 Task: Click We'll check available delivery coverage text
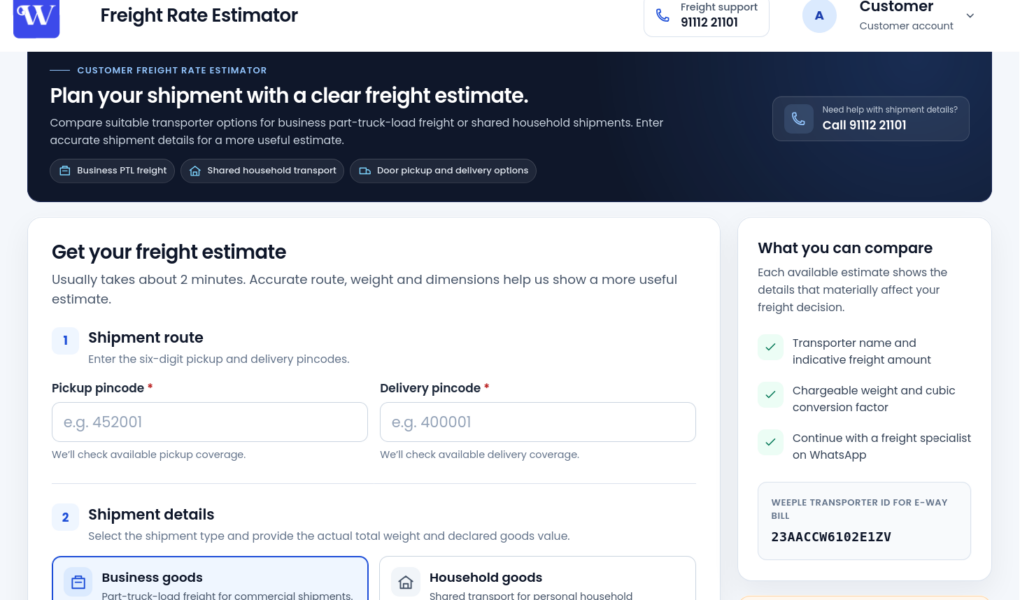[479, 454]
